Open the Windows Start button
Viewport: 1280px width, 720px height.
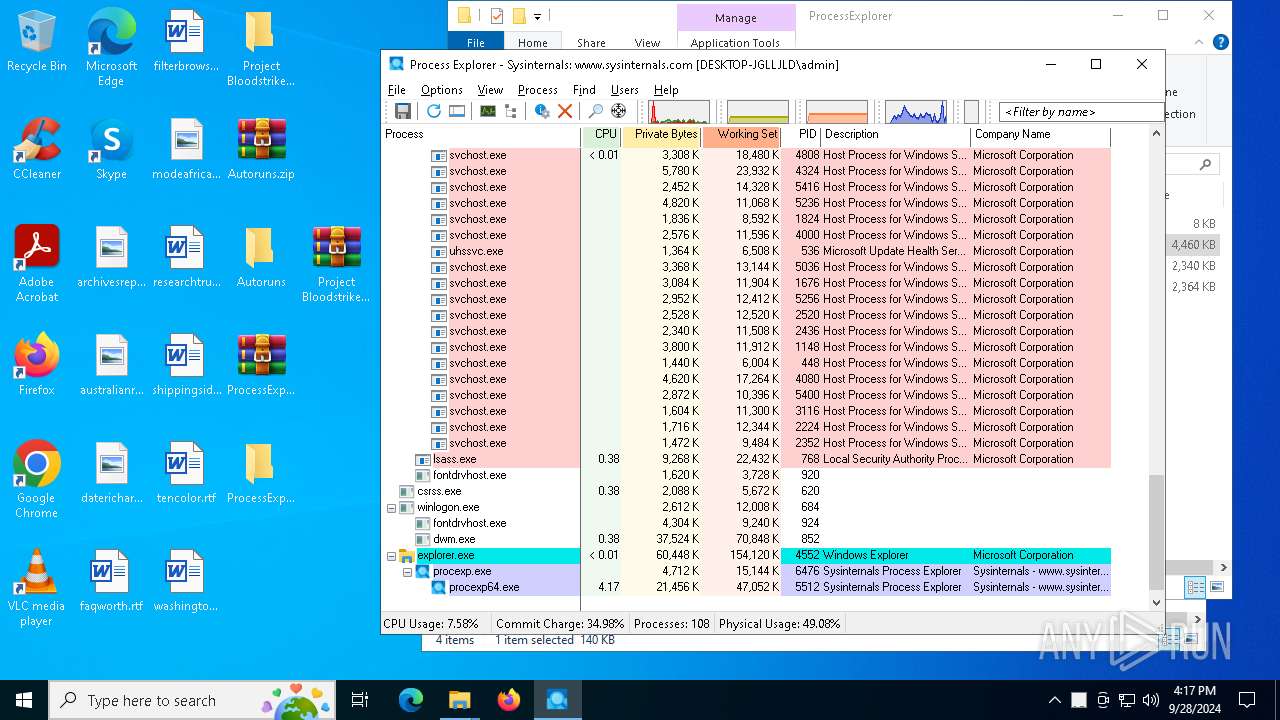click(24, 700)
